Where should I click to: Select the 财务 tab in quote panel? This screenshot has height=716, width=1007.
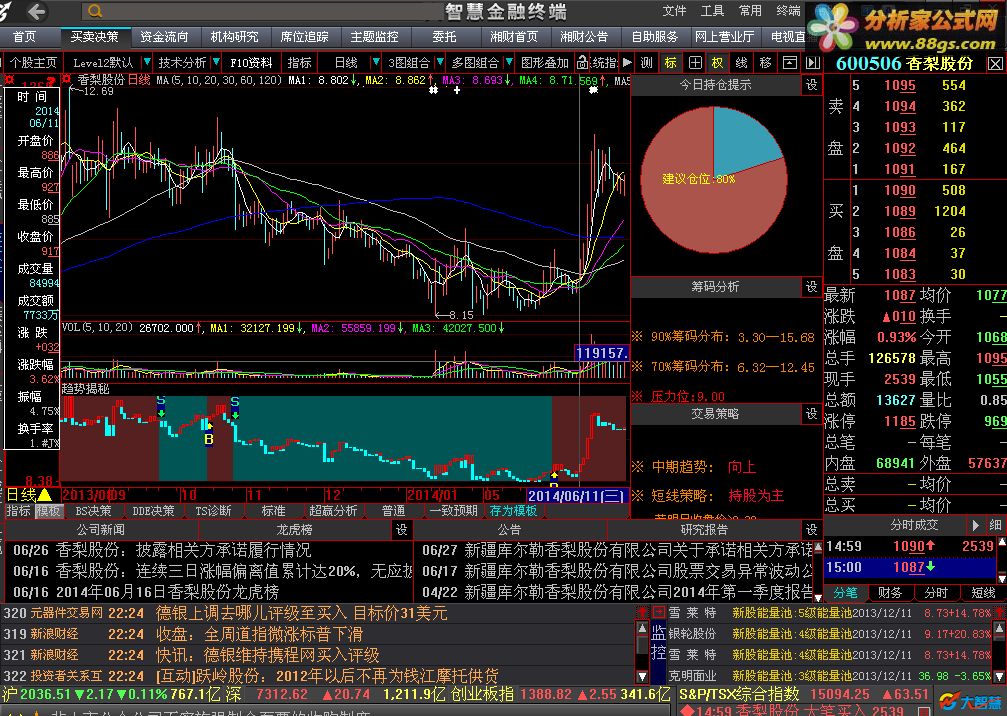(x=889, y=593)
